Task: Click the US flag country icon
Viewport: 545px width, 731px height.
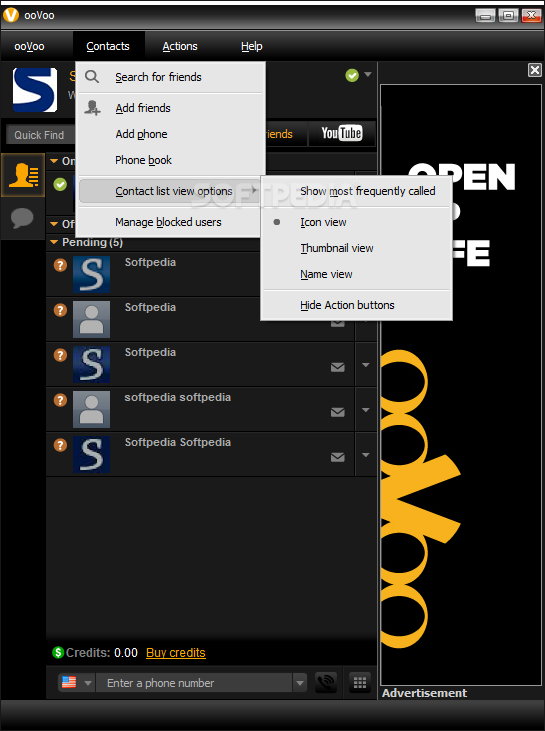Action: pos(69,683)
